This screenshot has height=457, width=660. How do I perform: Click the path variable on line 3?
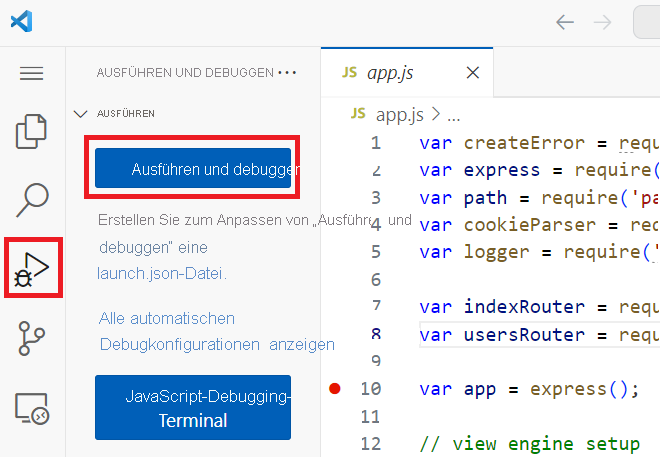tap(485, 198)
